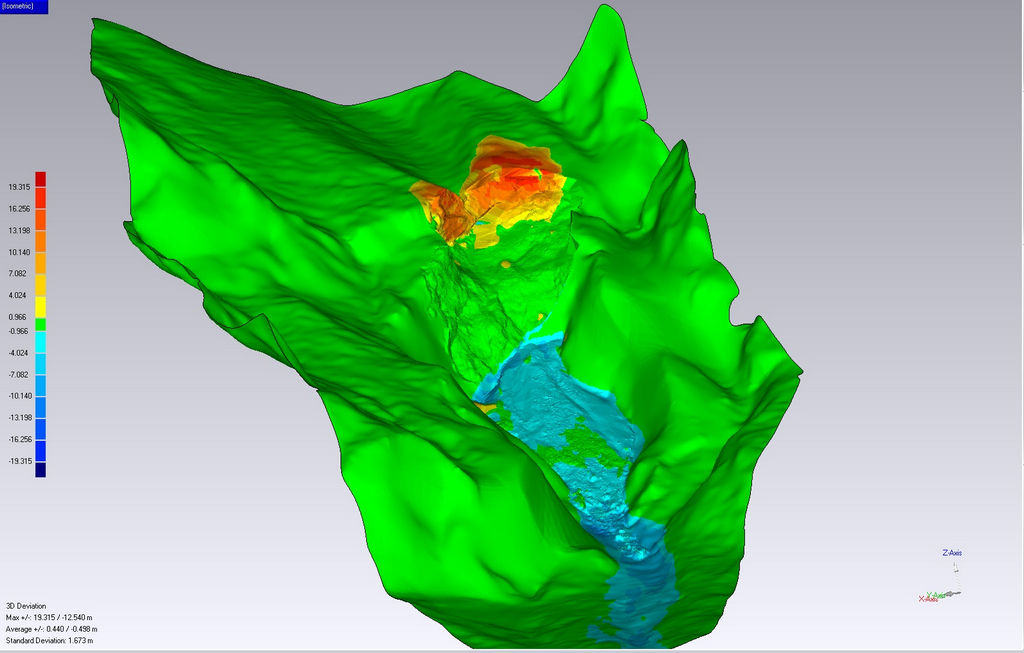Click the -7.082 legend value
This screenshot has height=653, width=1024.
19,374
